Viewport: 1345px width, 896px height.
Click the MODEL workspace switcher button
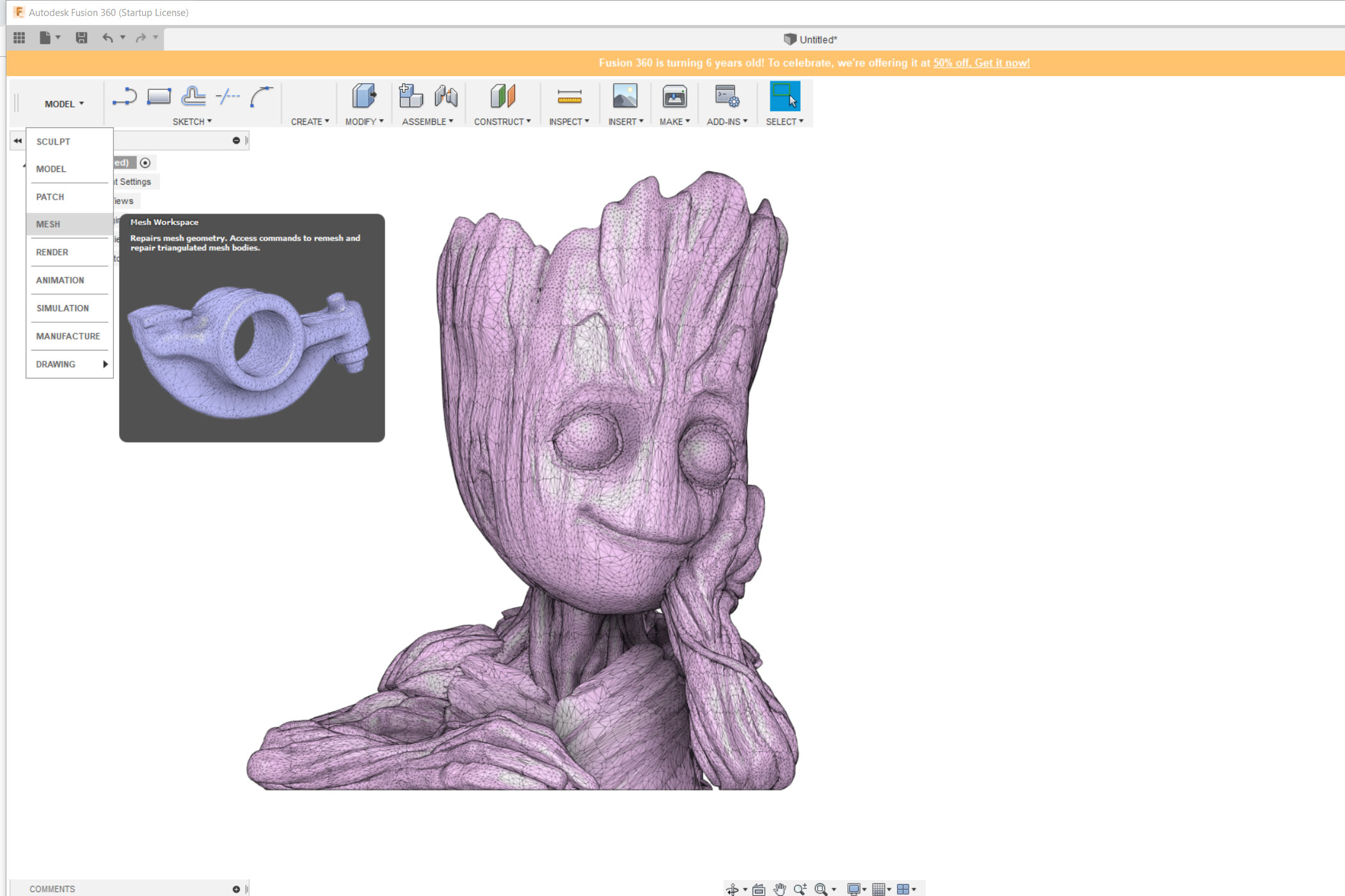64,104
